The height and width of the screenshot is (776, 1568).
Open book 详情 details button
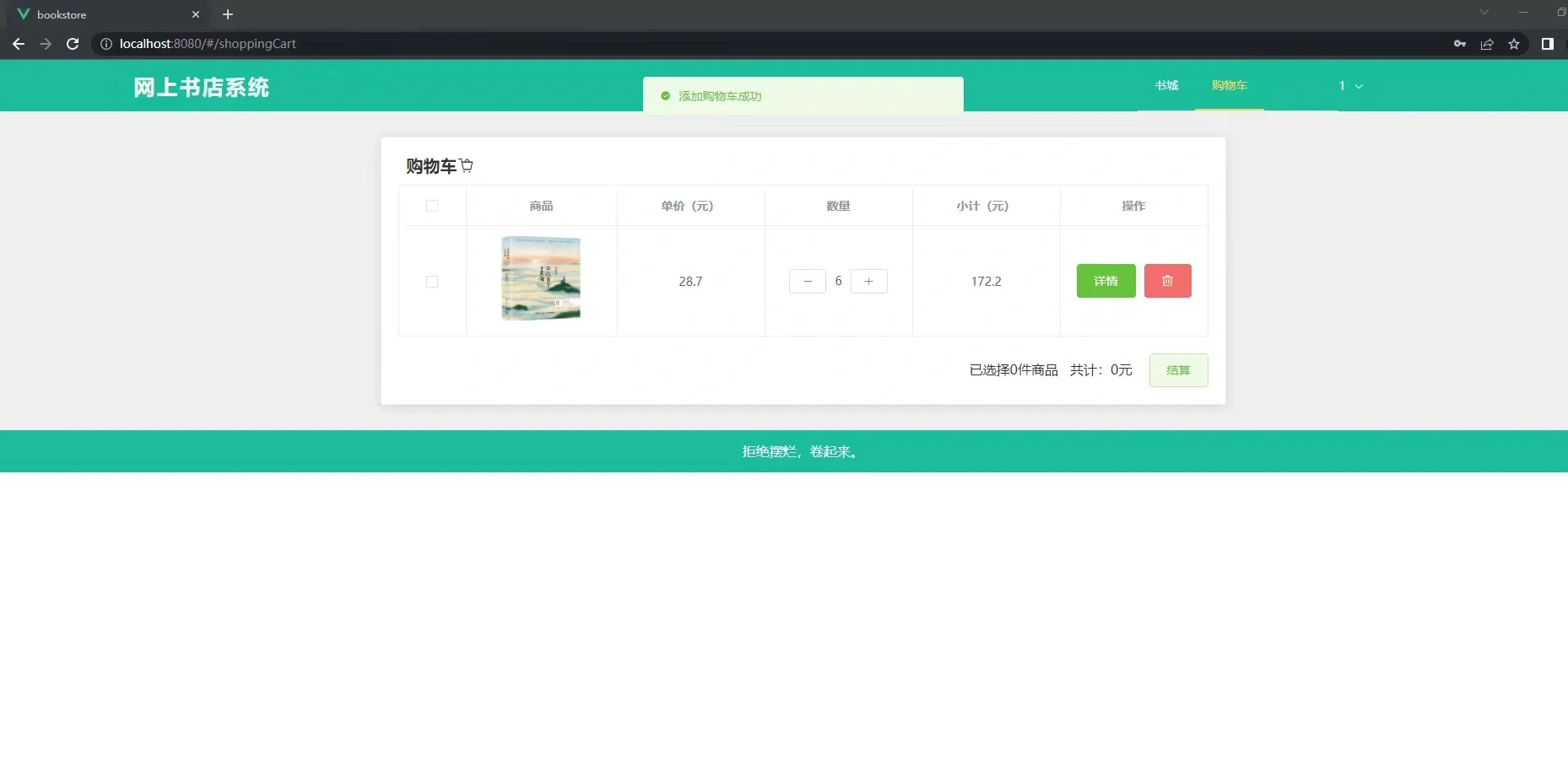point(1106,281)
